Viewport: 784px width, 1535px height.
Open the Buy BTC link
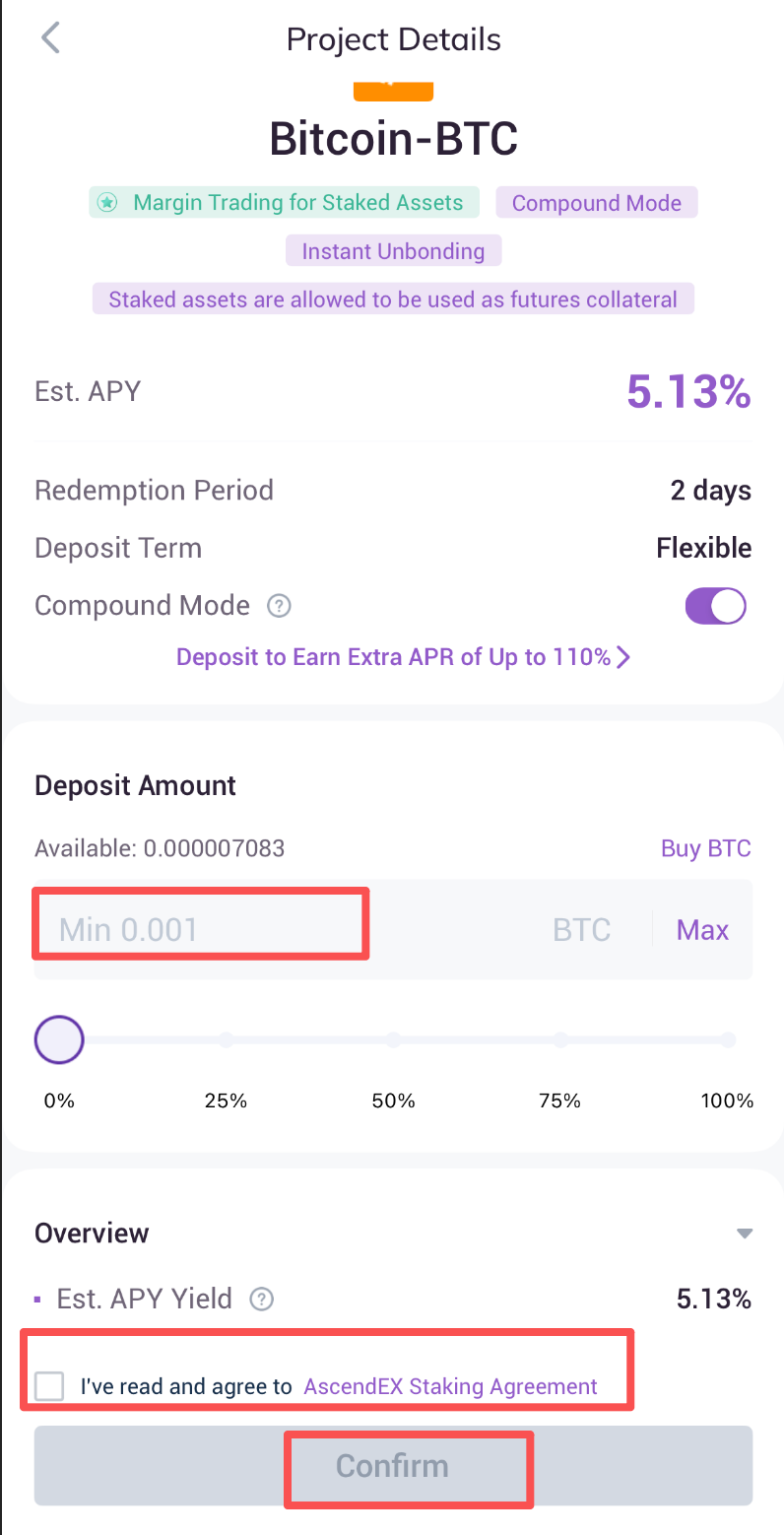coord(705,848)
